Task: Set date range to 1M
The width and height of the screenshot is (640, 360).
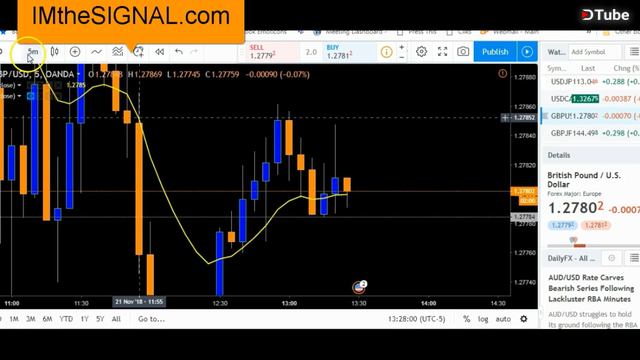Action: pyautogui.click(x=14, y=319)
